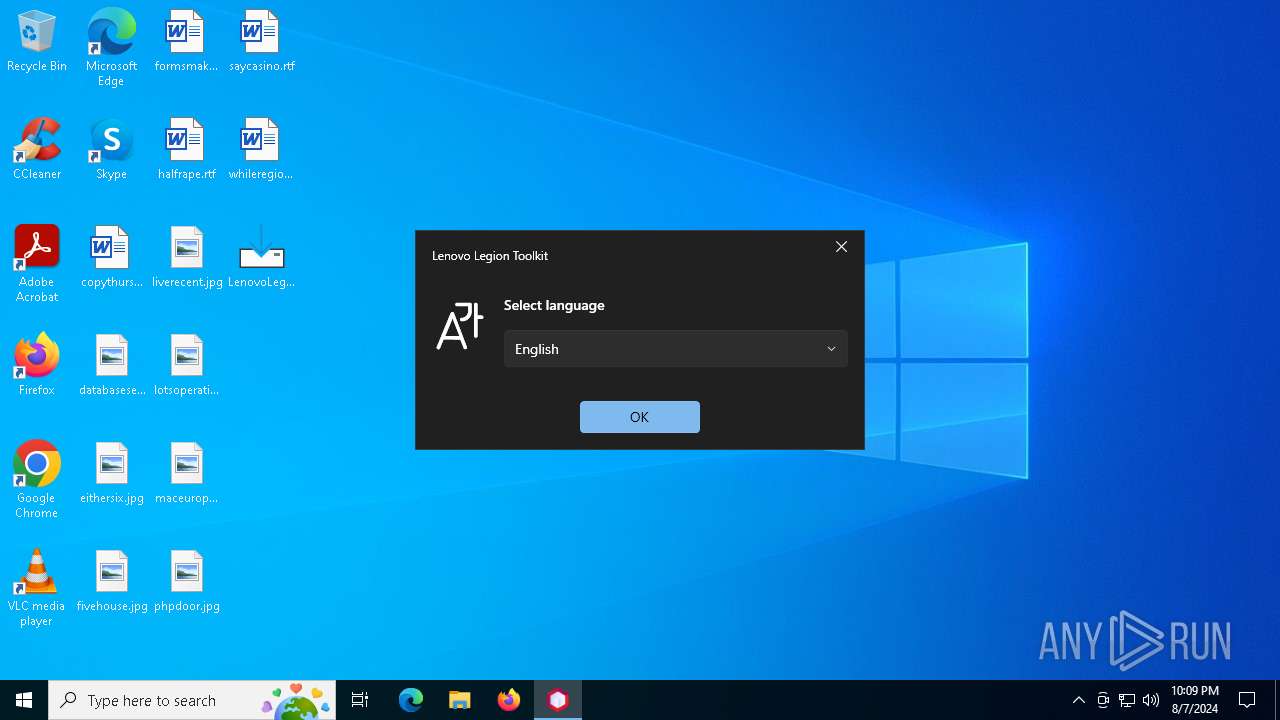Image resolution: width=1280 pixels, height=720 pixels.
Task: Open the network status tray icon
Action: (x=1127, y=700)
